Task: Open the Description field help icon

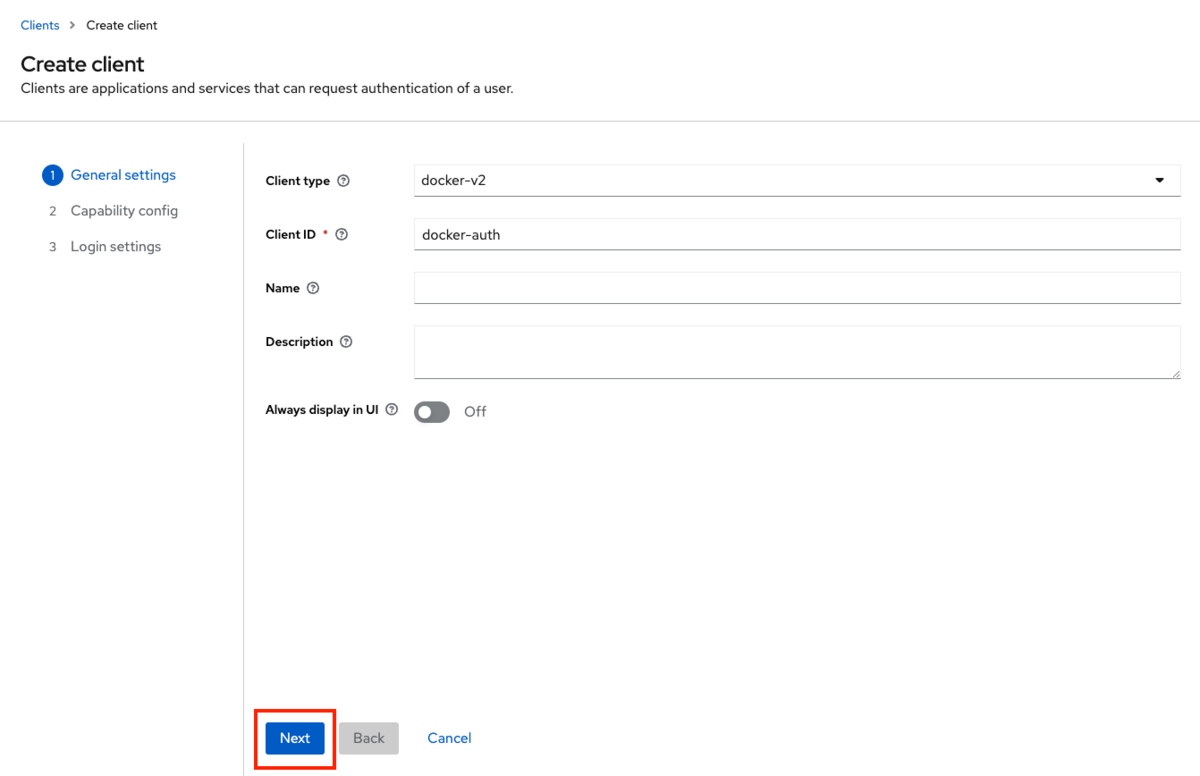Action: [x=345, y=341]
